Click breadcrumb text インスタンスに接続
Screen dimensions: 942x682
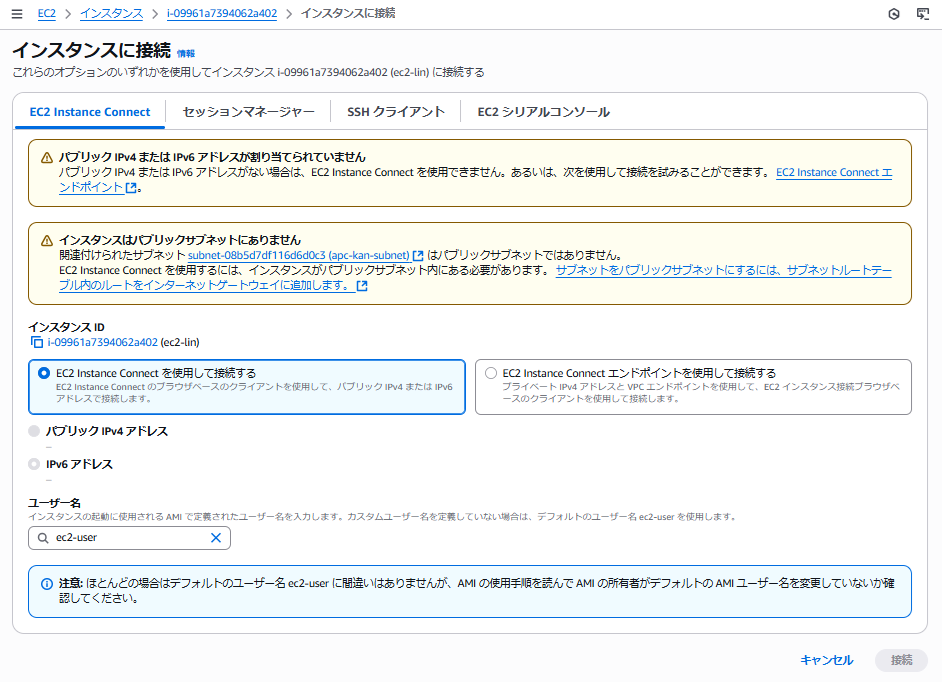tap(348, 13)
